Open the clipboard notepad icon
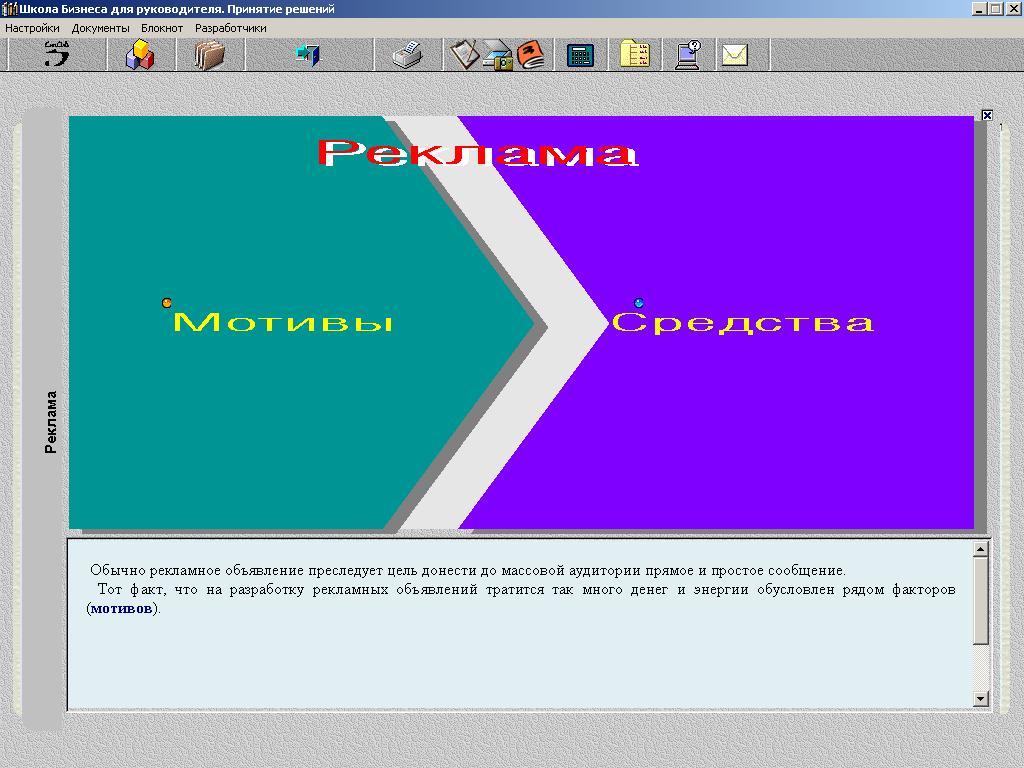The image size is (1024, 768). (x=464, y=54)
